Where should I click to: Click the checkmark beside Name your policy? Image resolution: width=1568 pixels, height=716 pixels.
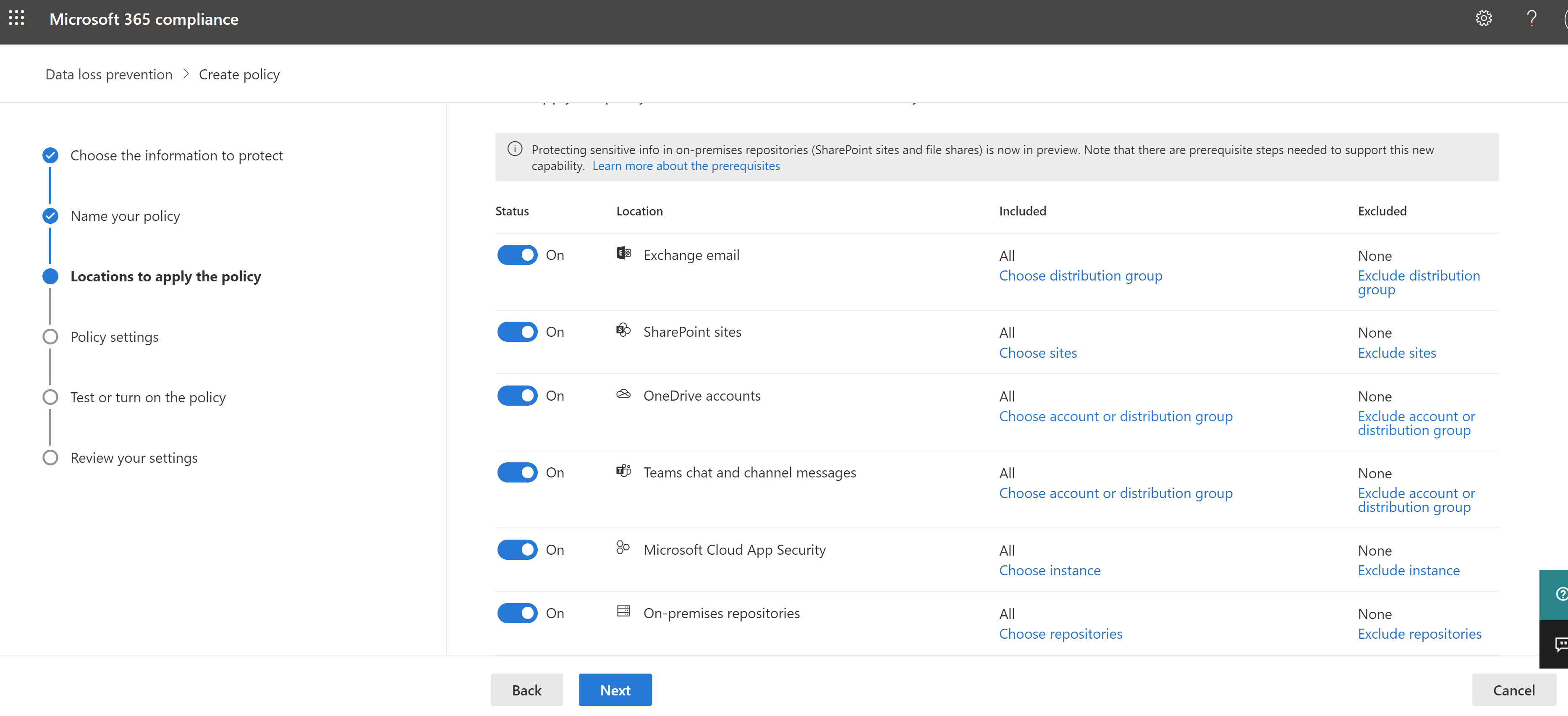pyautogui.click(x=50, y=216)
